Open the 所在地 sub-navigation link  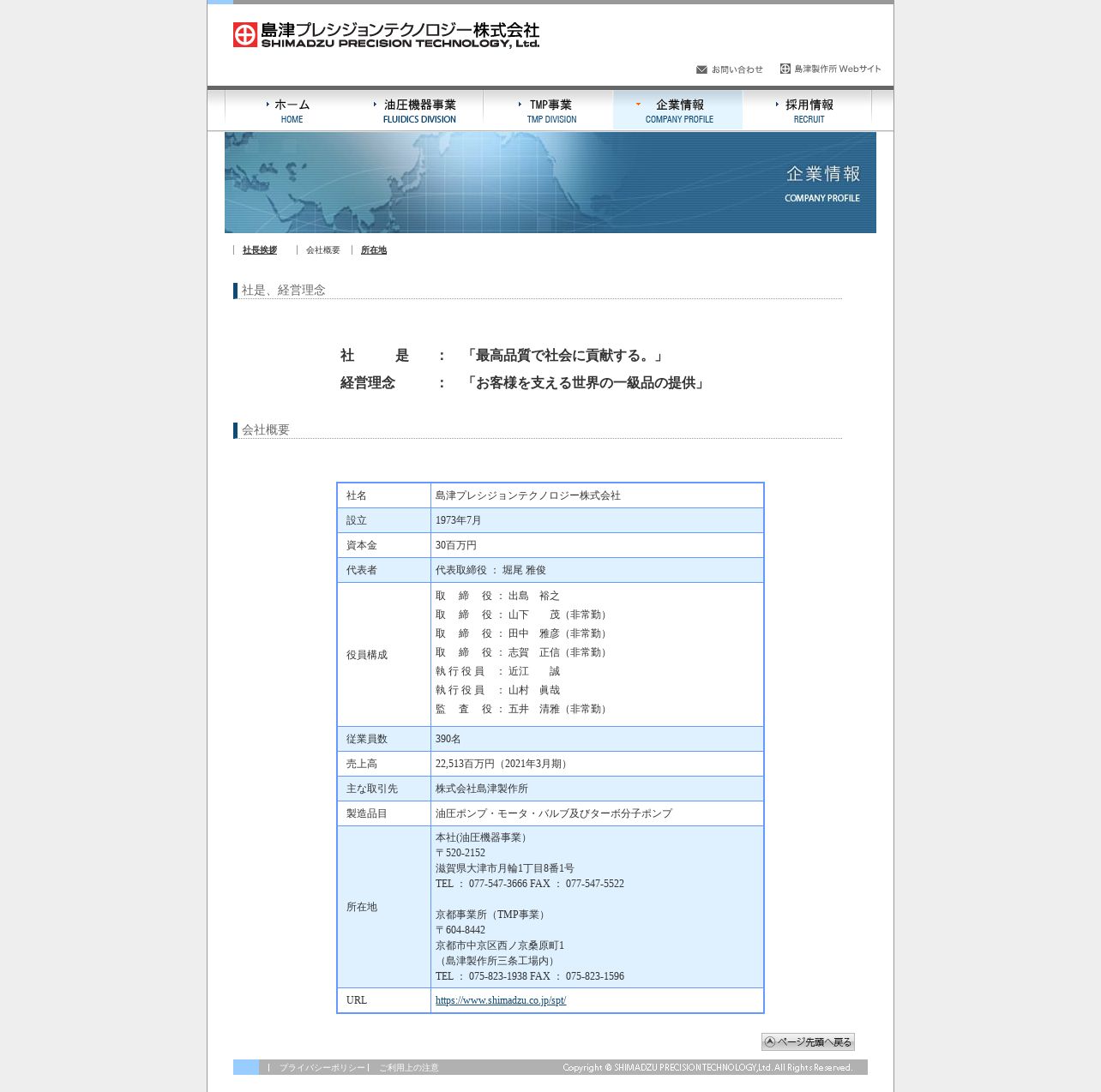(374, 250)
